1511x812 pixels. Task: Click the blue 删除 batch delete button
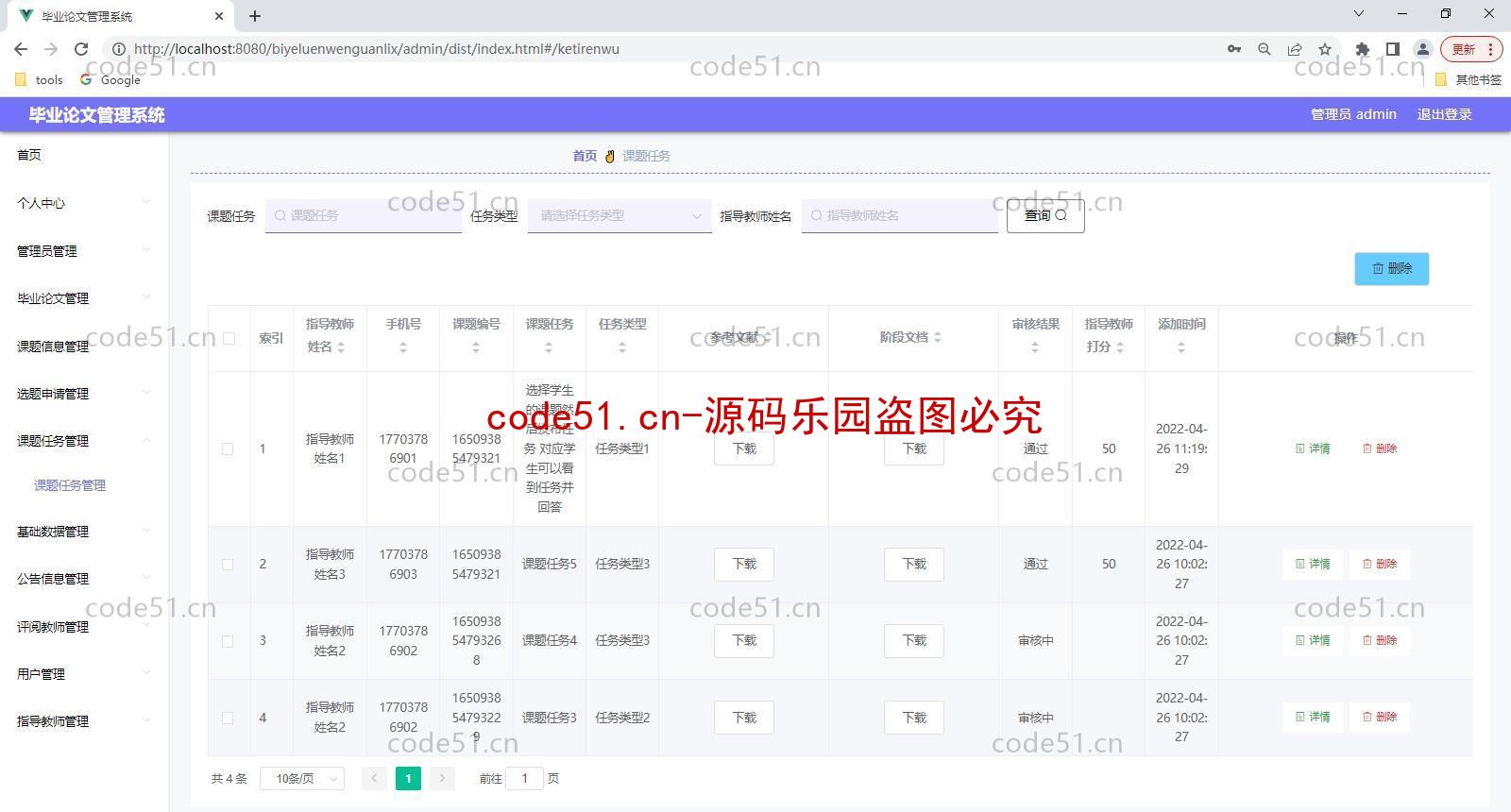coord(1391,268)
